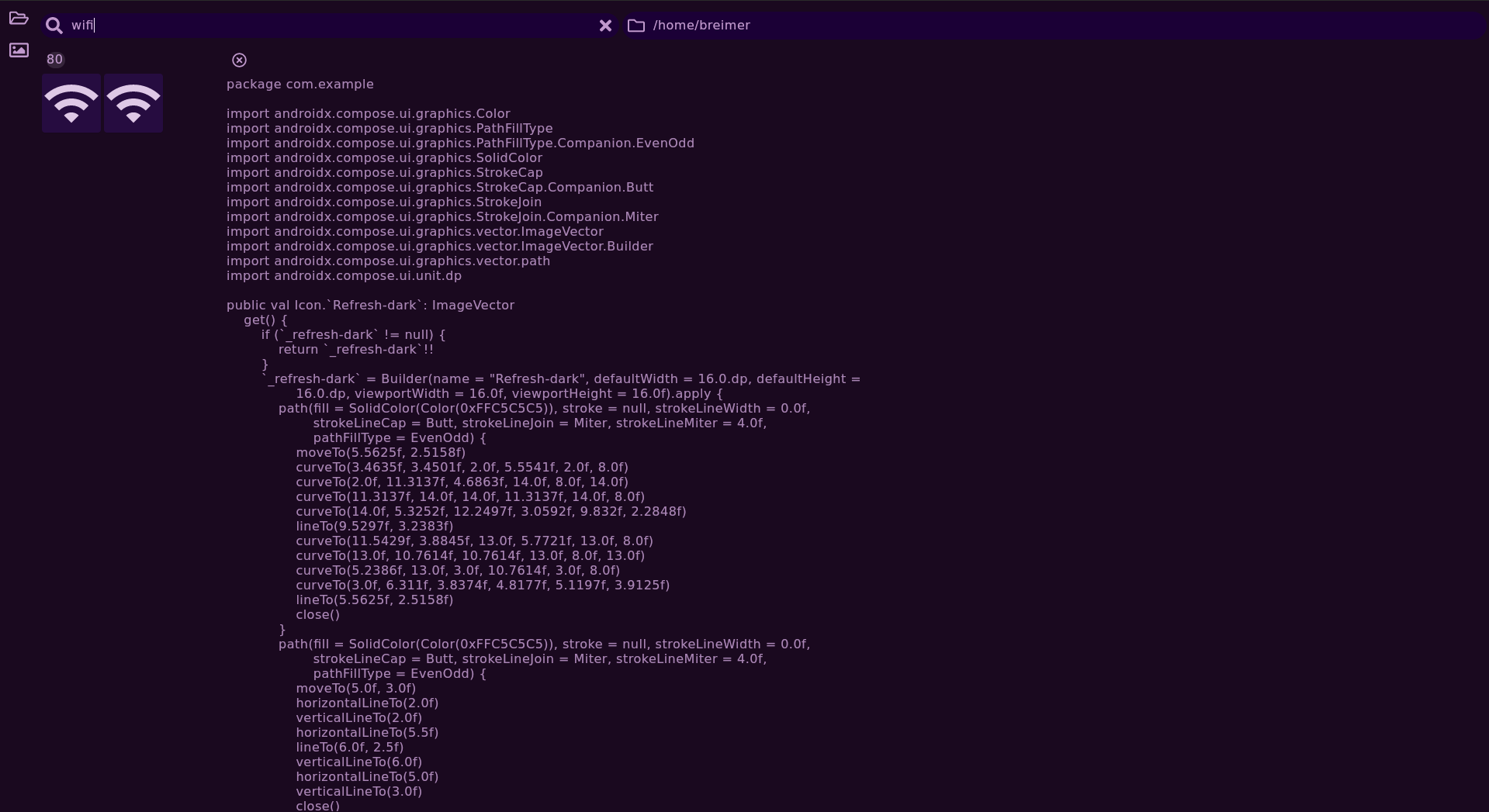Click the 'public val Icon.`Refresh-dark`: ImageVector' line
The width and height of the screenshot is (1489, 812).
[x=370, y=305]
